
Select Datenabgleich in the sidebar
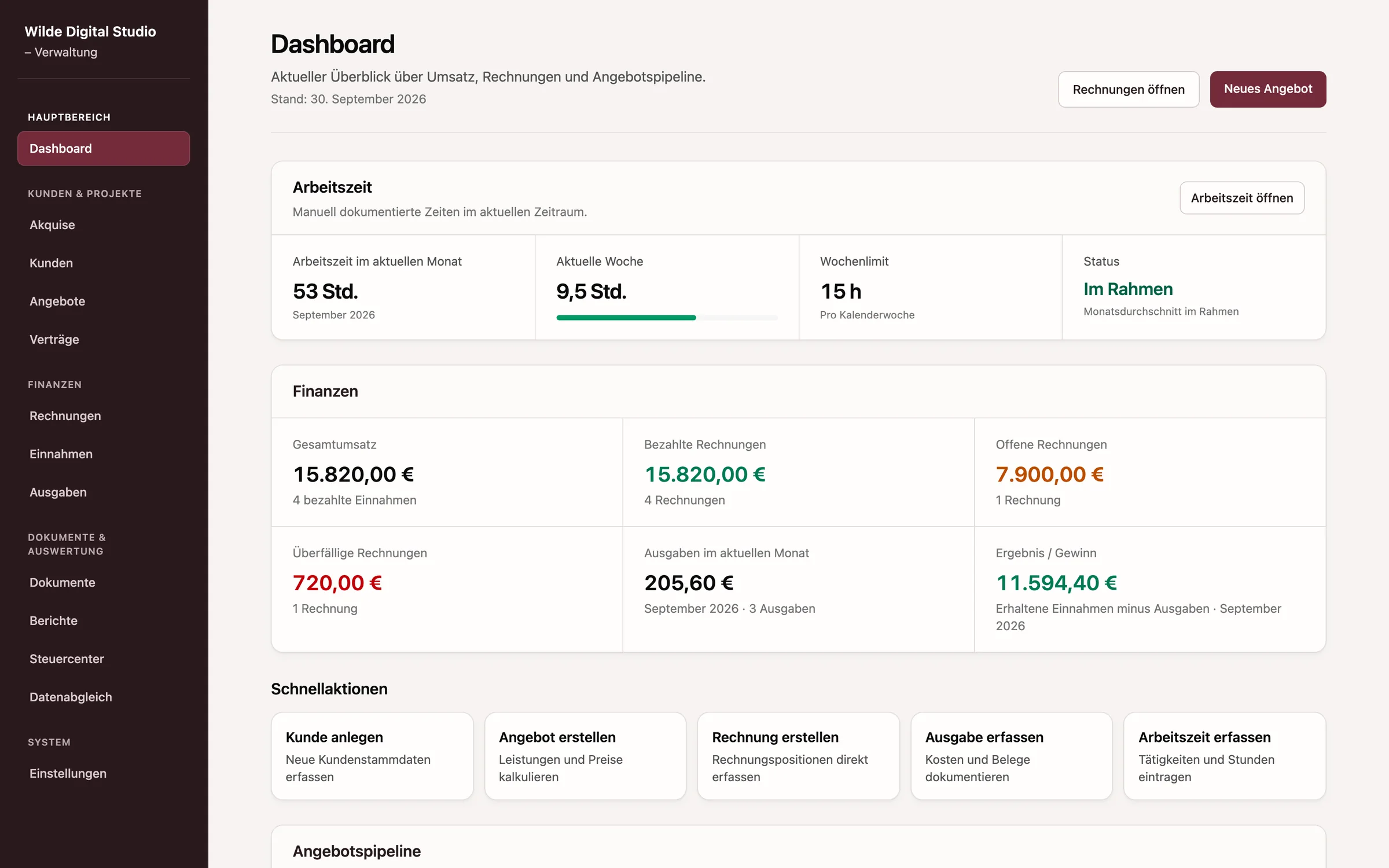104,697
